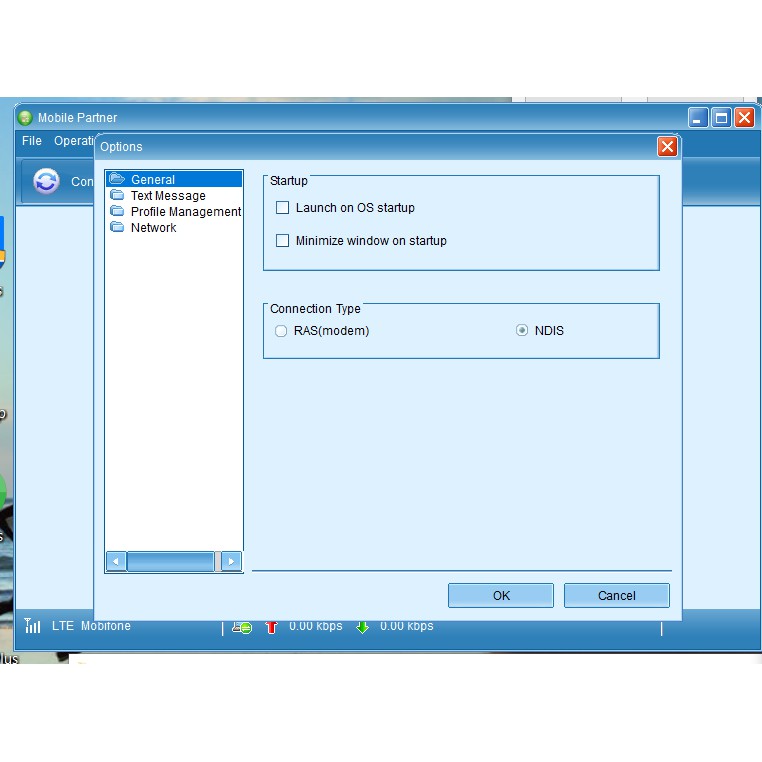Click the red upload speed arrow icon
The height and width of the screenshot is (762, 762).
coord(271,627)
